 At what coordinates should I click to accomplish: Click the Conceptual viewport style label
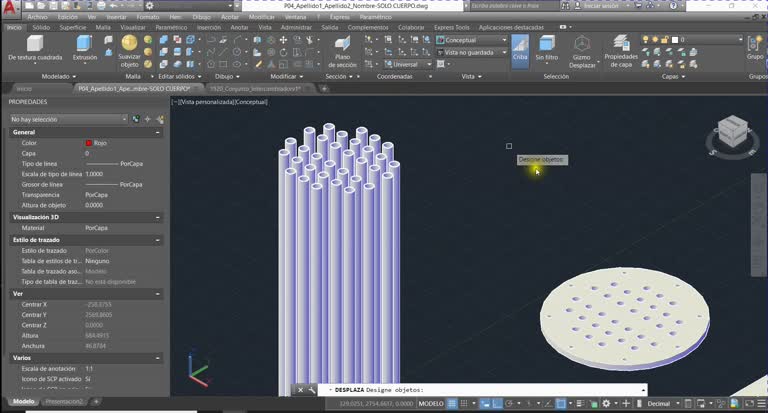tap(251, 102)
